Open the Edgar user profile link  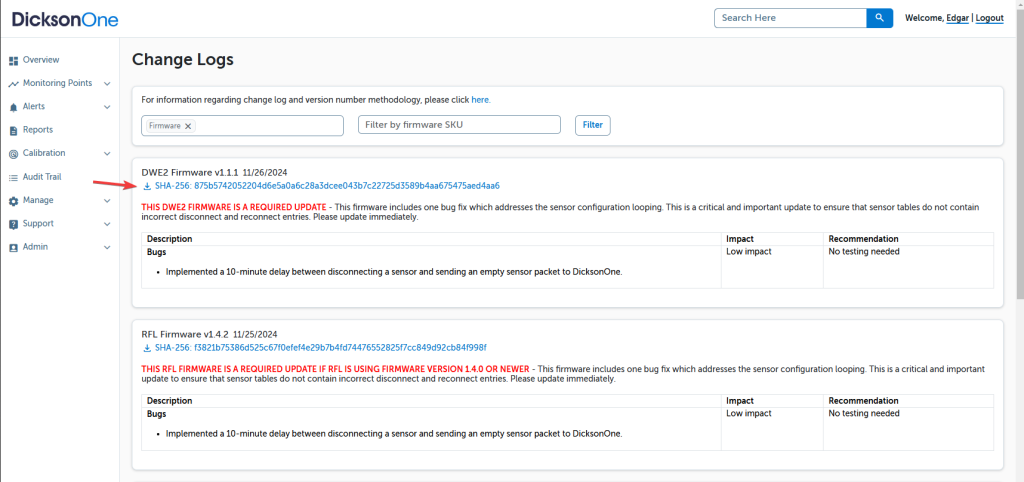pos(957,18)
